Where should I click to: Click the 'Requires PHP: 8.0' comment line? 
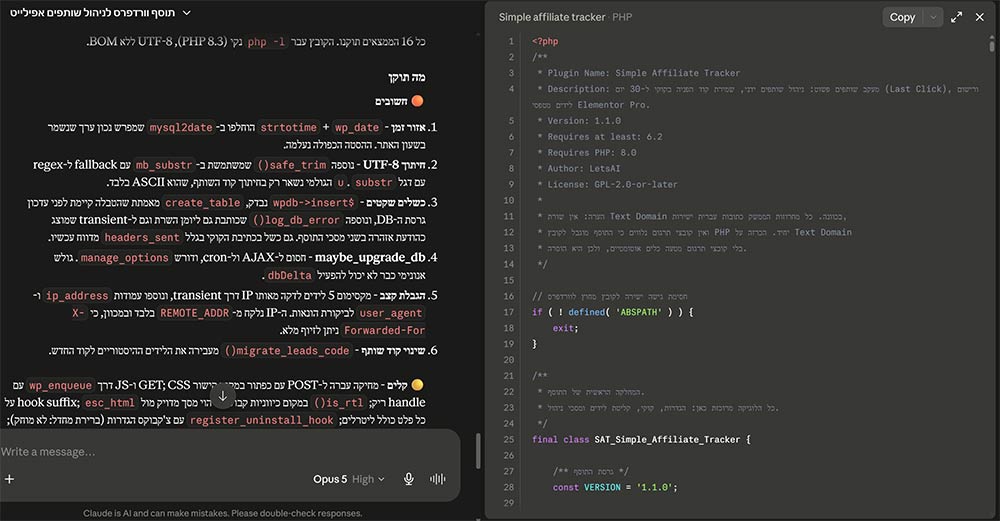591,152
